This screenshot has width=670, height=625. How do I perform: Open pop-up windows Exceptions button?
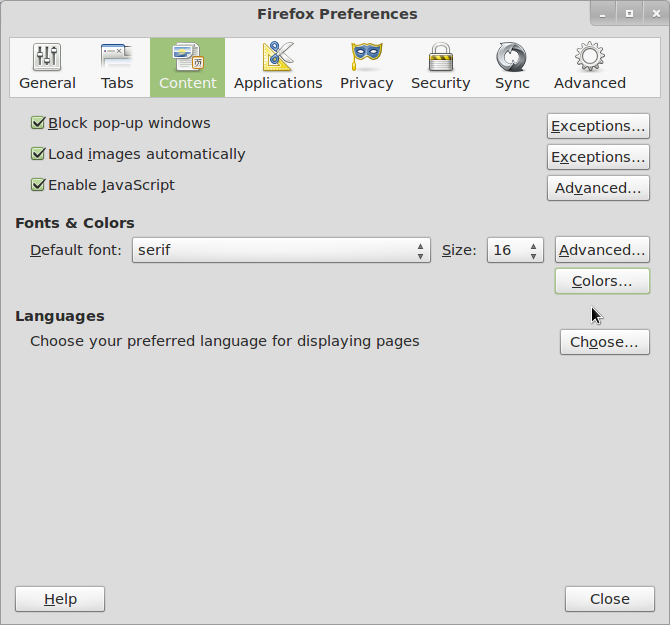click(x=598, y=126)
